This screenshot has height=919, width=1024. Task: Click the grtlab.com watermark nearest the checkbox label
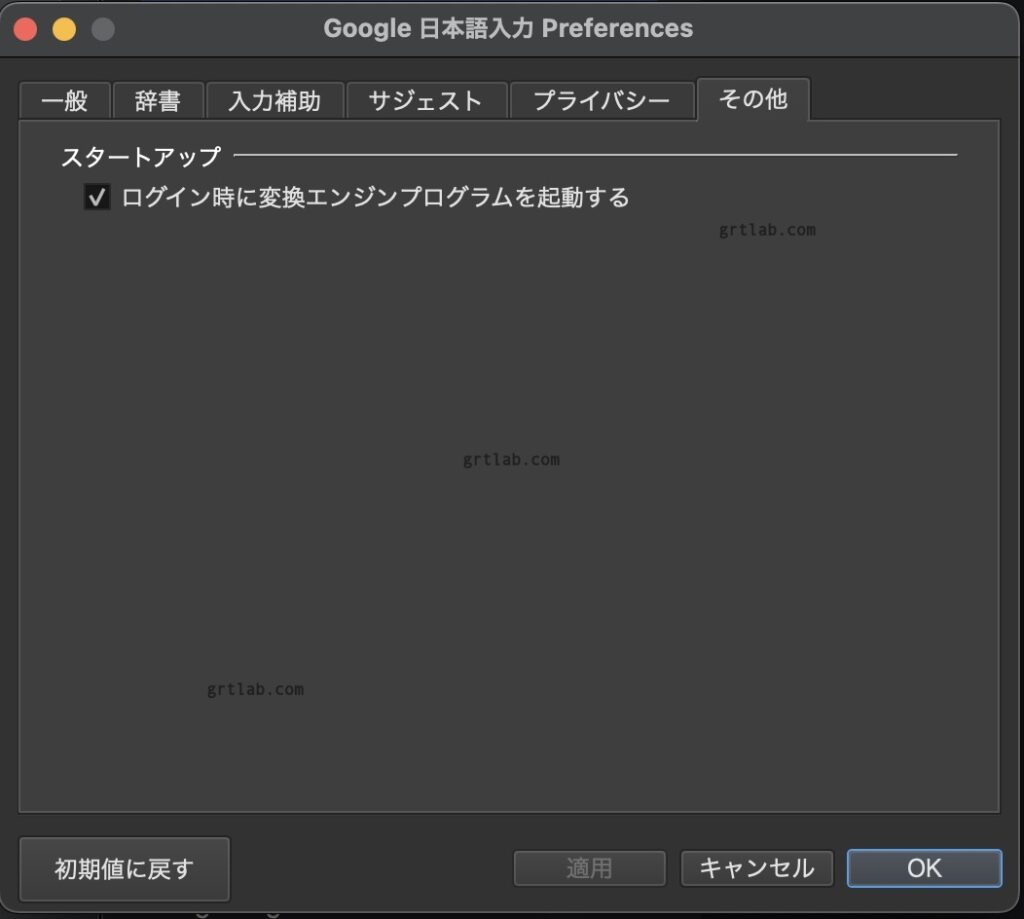click(767, 230)
